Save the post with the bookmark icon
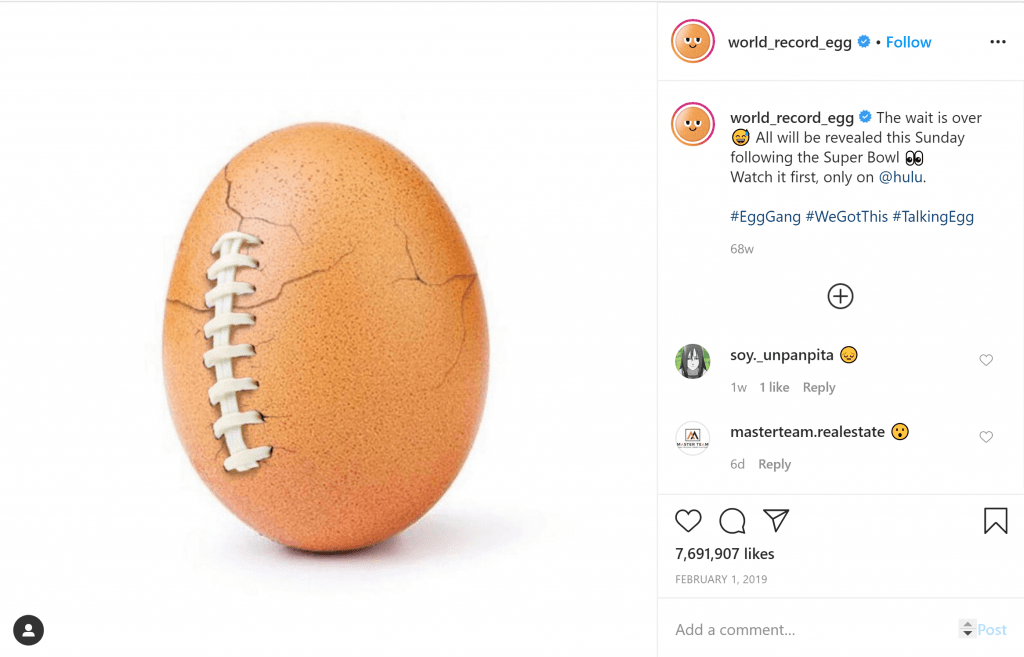The width and height of the screenshot is (1024, 657). pyautogui.click(x=995, y=521)
